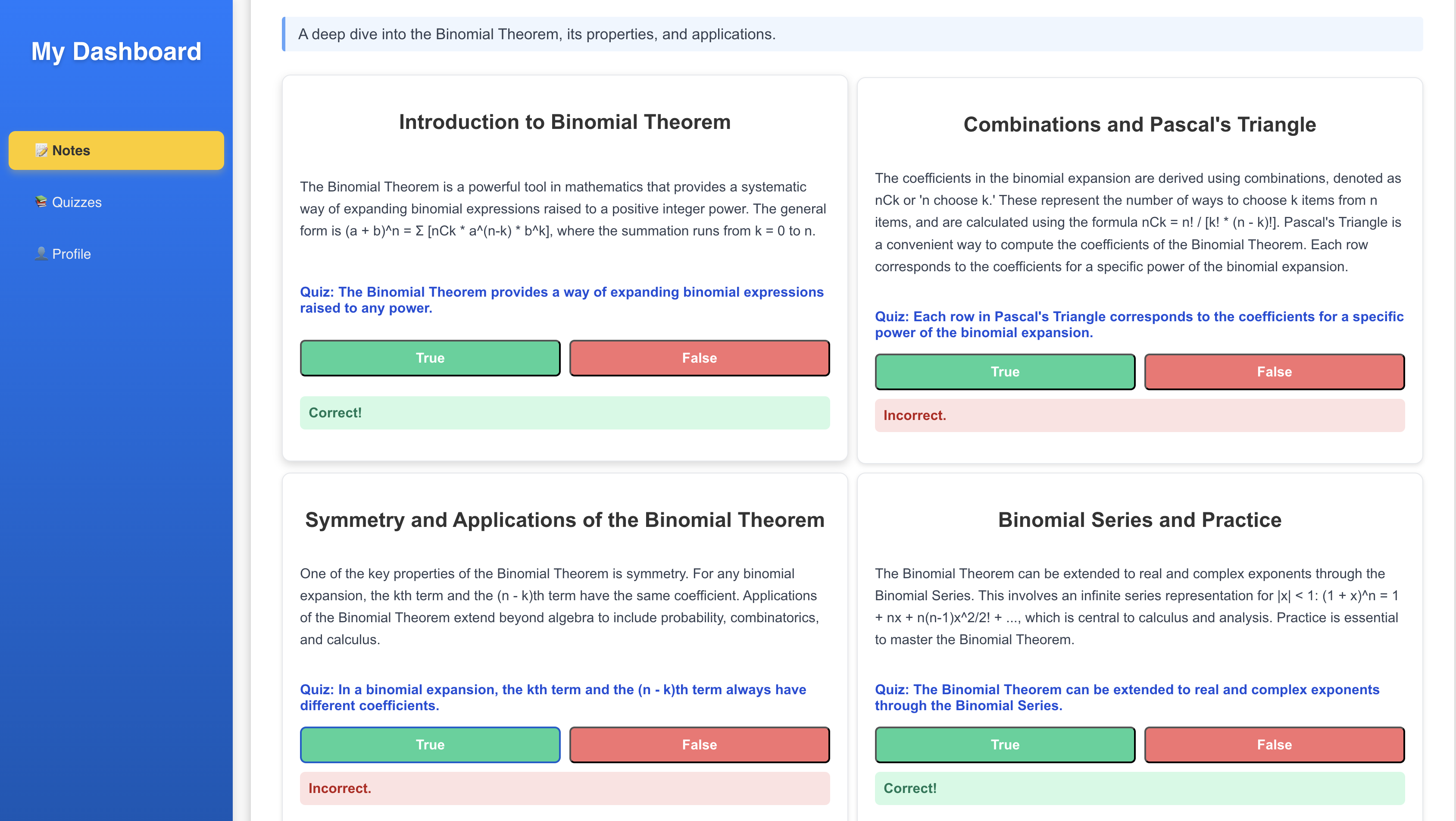
Task: Answer True for the Introduction to Binomial Theorem quiz
Action: tap(430, 358)
